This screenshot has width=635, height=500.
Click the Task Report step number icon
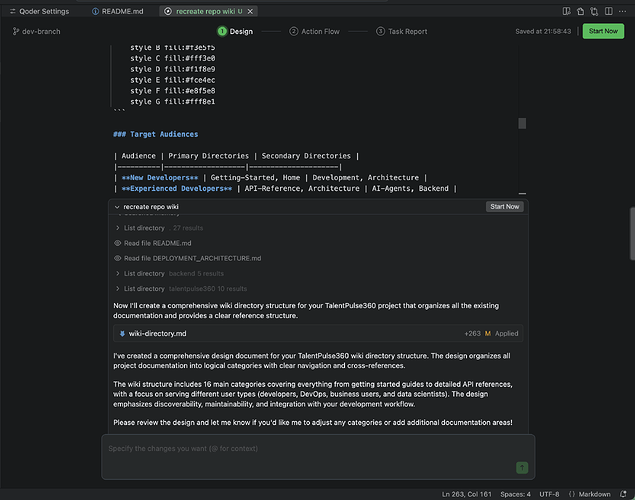(381, 31)
